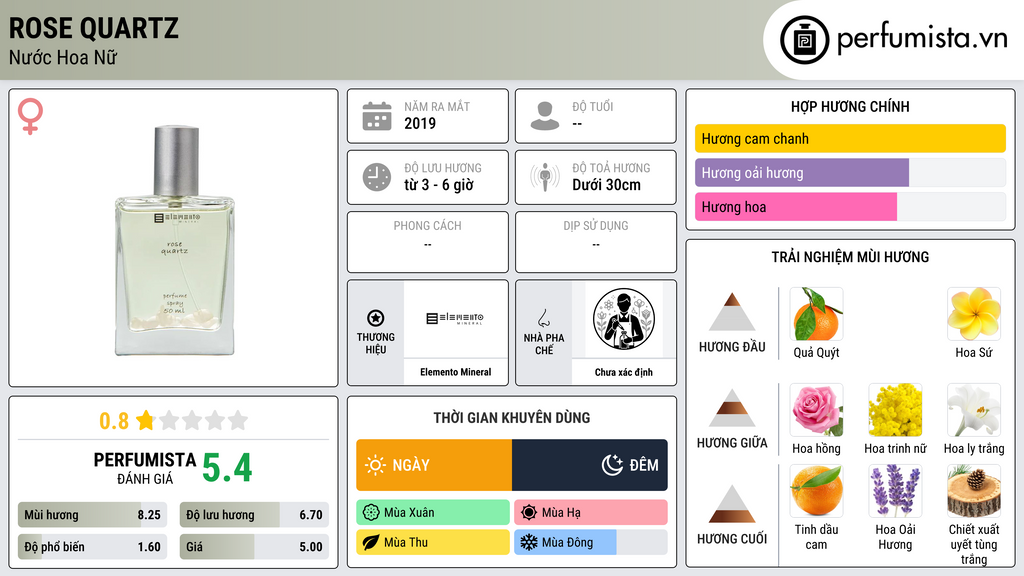Click the Hợp hương chính heading

point(850,106)
